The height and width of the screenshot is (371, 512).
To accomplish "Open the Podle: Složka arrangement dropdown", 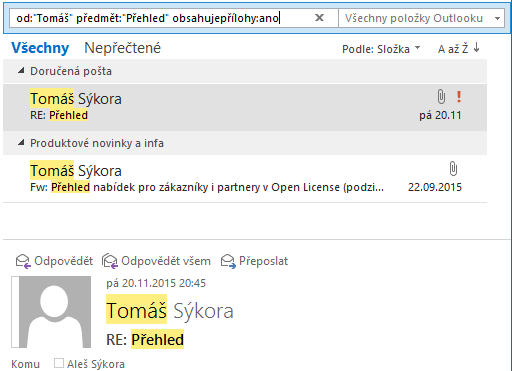I will 381,49.
